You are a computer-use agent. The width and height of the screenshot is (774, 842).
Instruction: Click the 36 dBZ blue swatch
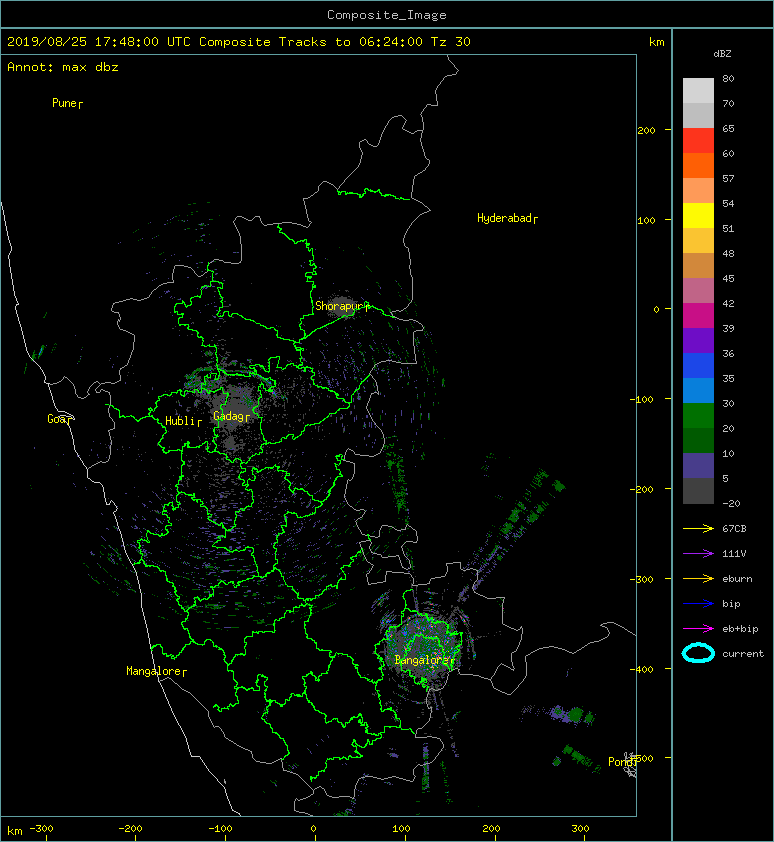click(x=698, y=365)
